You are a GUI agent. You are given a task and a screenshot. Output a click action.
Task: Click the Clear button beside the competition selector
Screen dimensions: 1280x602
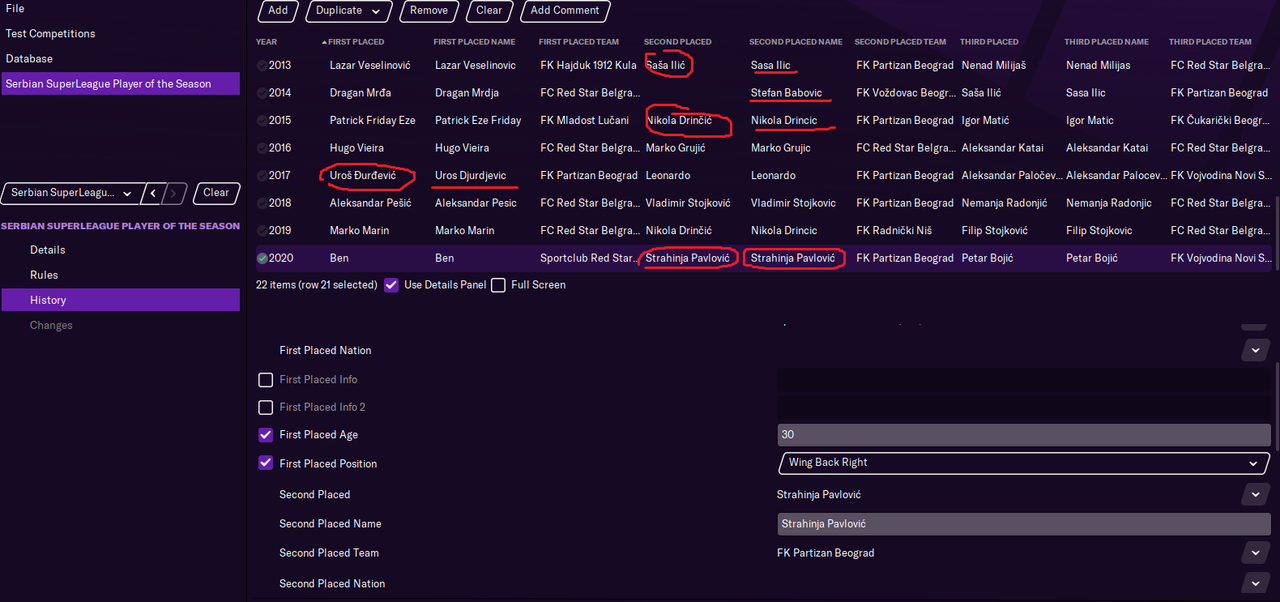216,193
